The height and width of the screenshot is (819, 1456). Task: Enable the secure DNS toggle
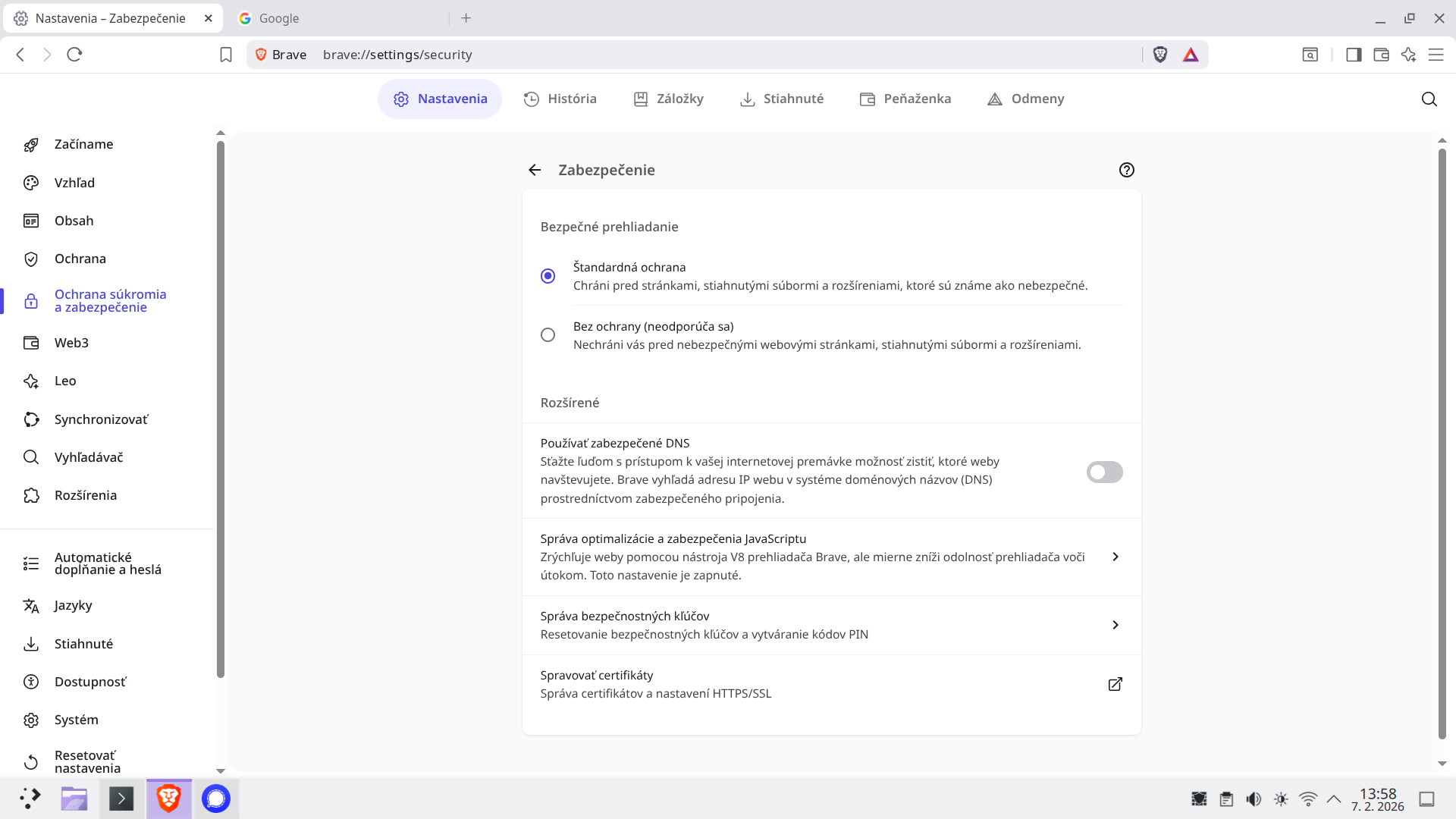point(1104,472)
